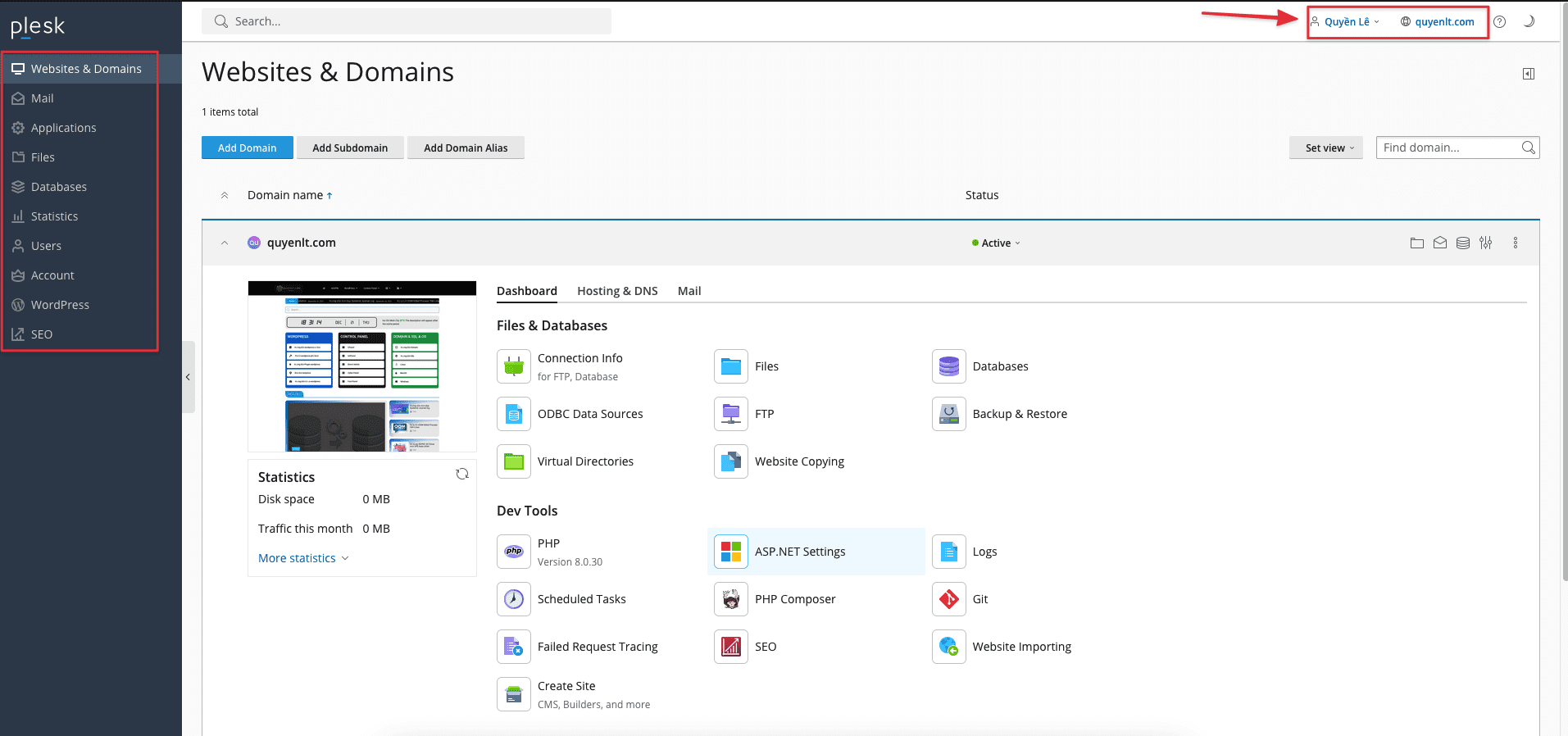Collapse the quyenlt.com domain row
Image resolution: width=1568 pixels, height=736 pixels.
click(225, 243)
